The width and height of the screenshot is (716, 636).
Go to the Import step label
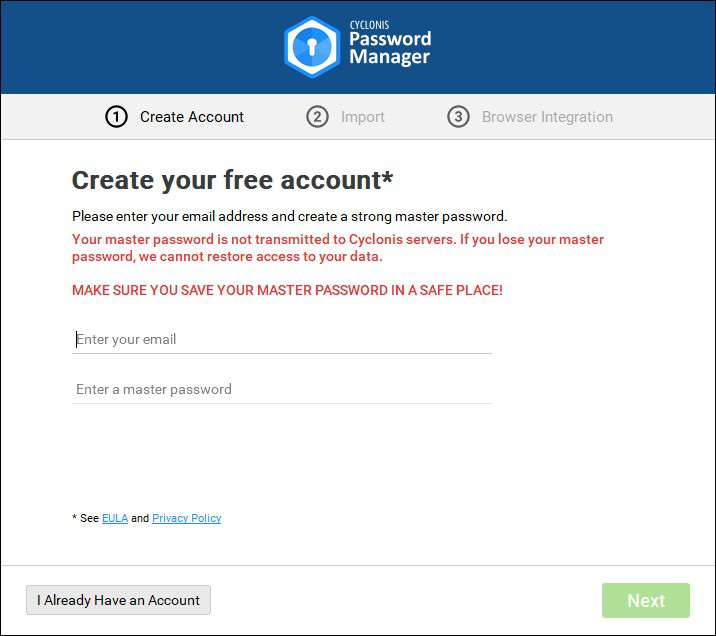click(362, 117)
